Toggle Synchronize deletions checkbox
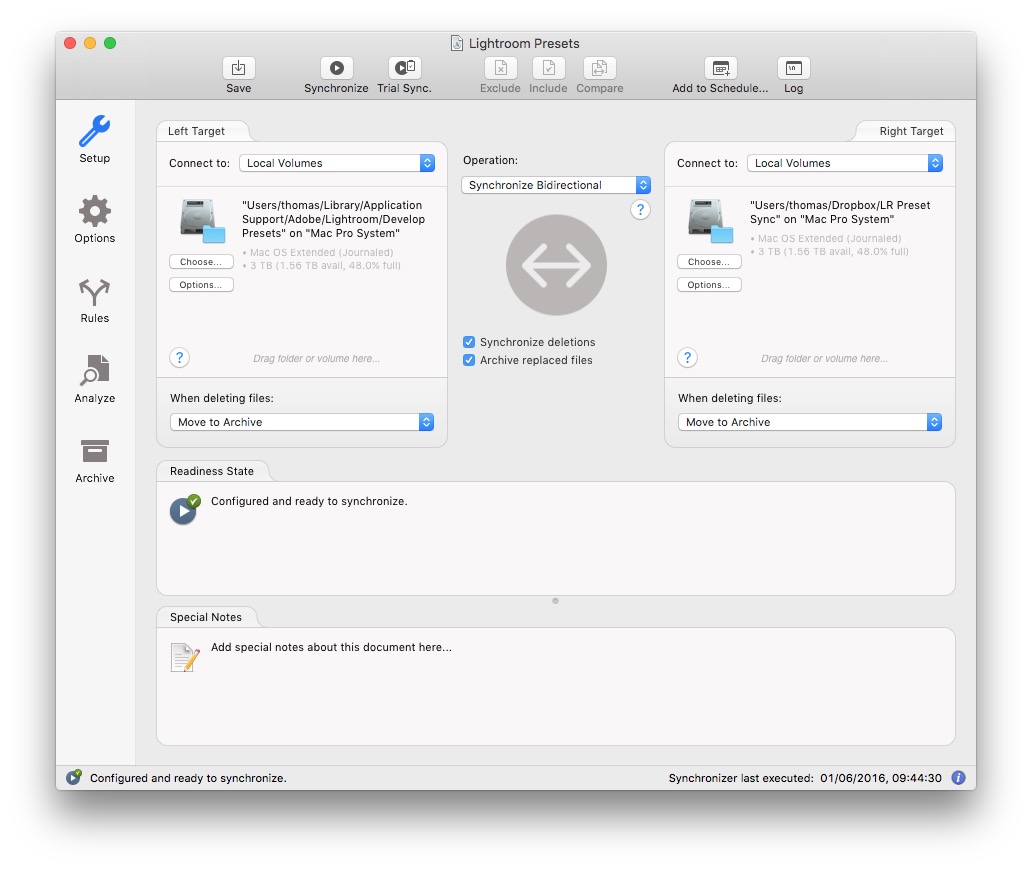Screen dimensions: 1032x870 point(469,342)
